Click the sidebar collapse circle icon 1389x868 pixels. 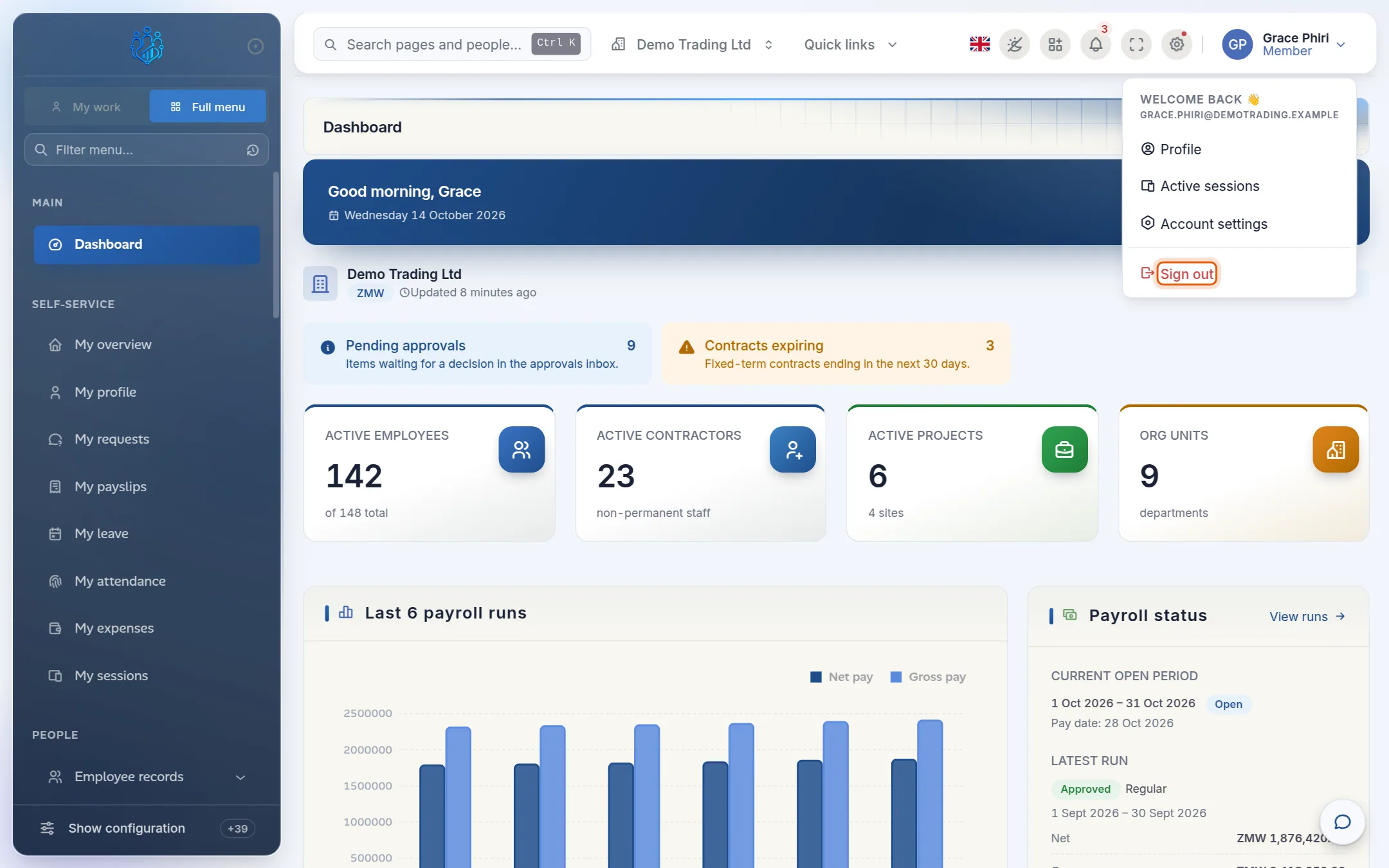(255, 46)
